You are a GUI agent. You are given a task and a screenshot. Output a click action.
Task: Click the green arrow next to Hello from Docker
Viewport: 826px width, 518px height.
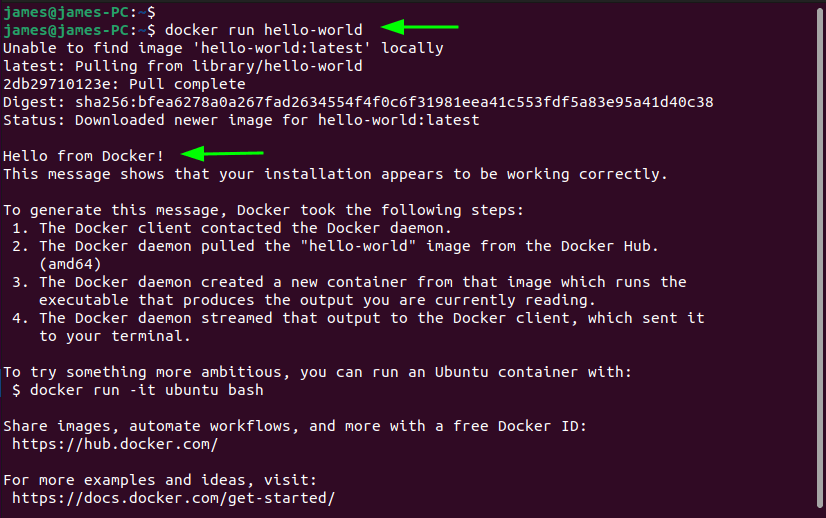222,153
